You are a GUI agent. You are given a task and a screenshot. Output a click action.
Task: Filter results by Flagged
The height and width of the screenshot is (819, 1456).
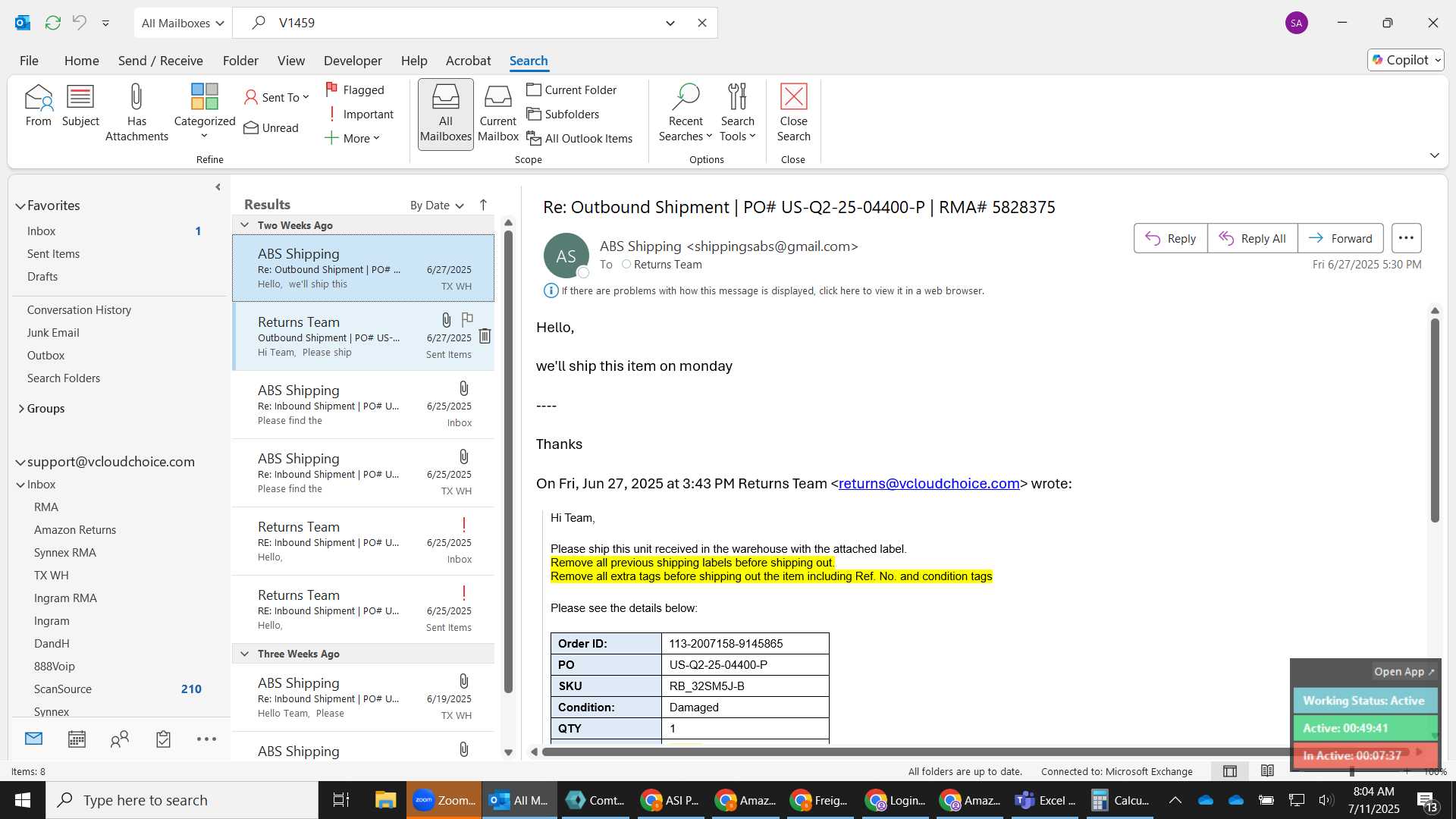[355, 89]
